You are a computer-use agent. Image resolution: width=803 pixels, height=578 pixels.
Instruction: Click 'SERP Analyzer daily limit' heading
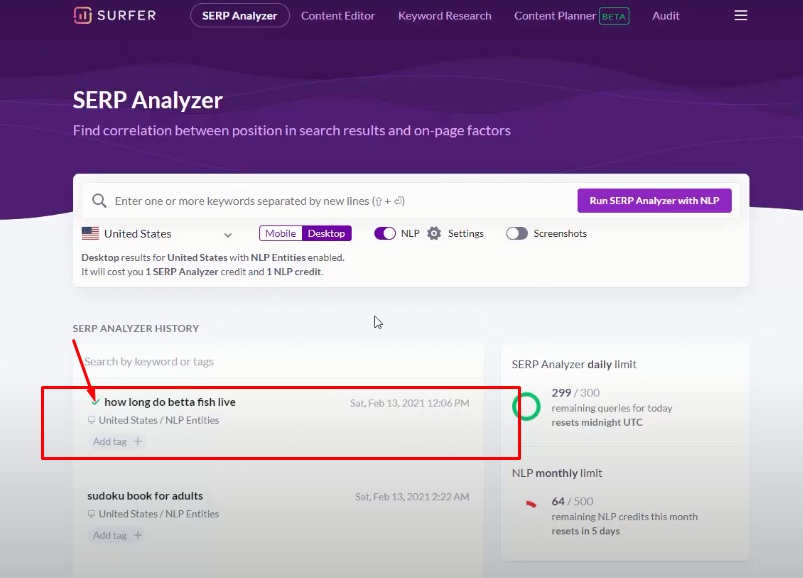(574, 365)
